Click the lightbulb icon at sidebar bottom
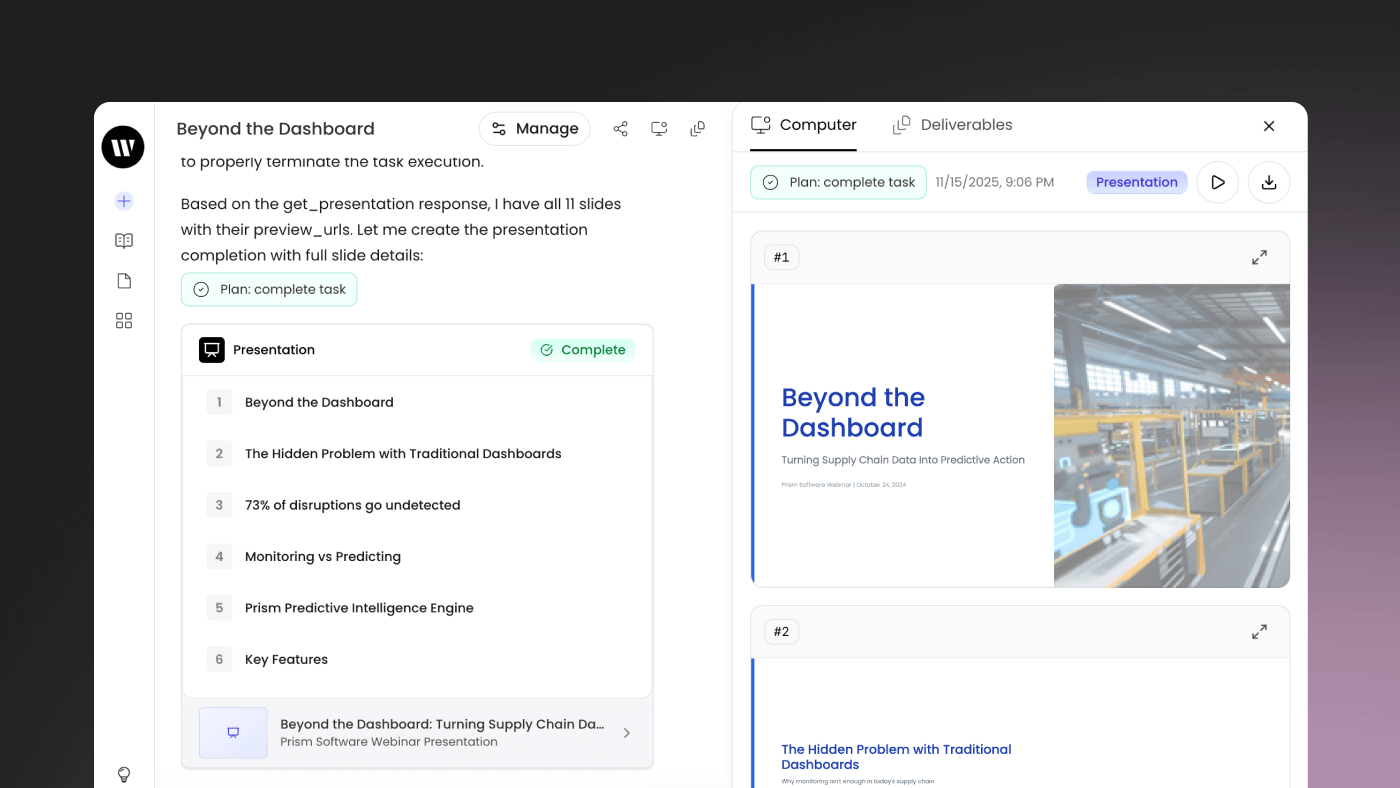The image size is (1400, 788). tap(124, 774)
